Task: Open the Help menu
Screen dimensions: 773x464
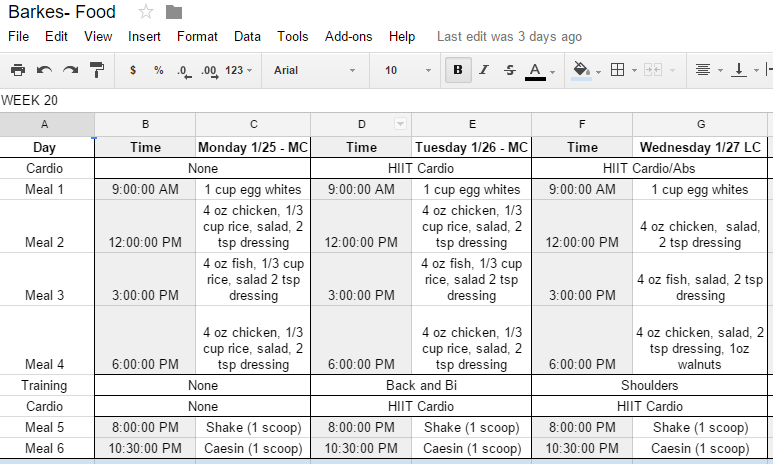Action: [x=402, y=36]
